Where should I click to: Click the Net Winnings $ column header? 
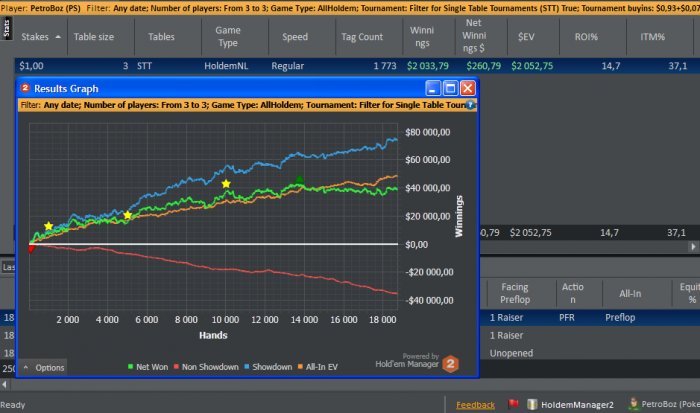[x=474, y=36]
